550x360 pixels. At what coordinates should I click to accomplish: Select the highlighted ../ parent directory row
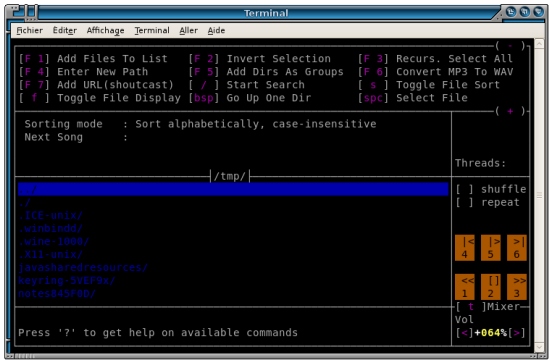click(x=233, y=189)
